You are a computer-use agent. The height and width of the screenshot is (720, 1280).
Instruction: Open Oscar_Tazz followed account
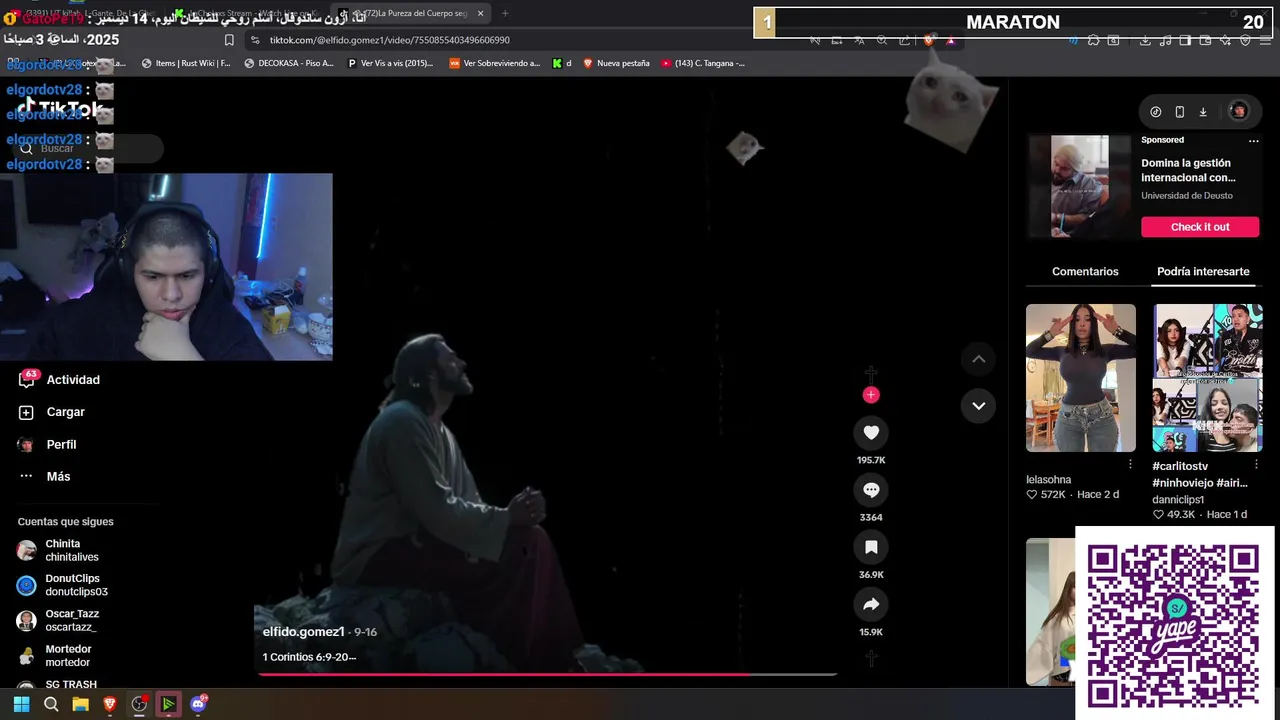click(x=60, y=620)
